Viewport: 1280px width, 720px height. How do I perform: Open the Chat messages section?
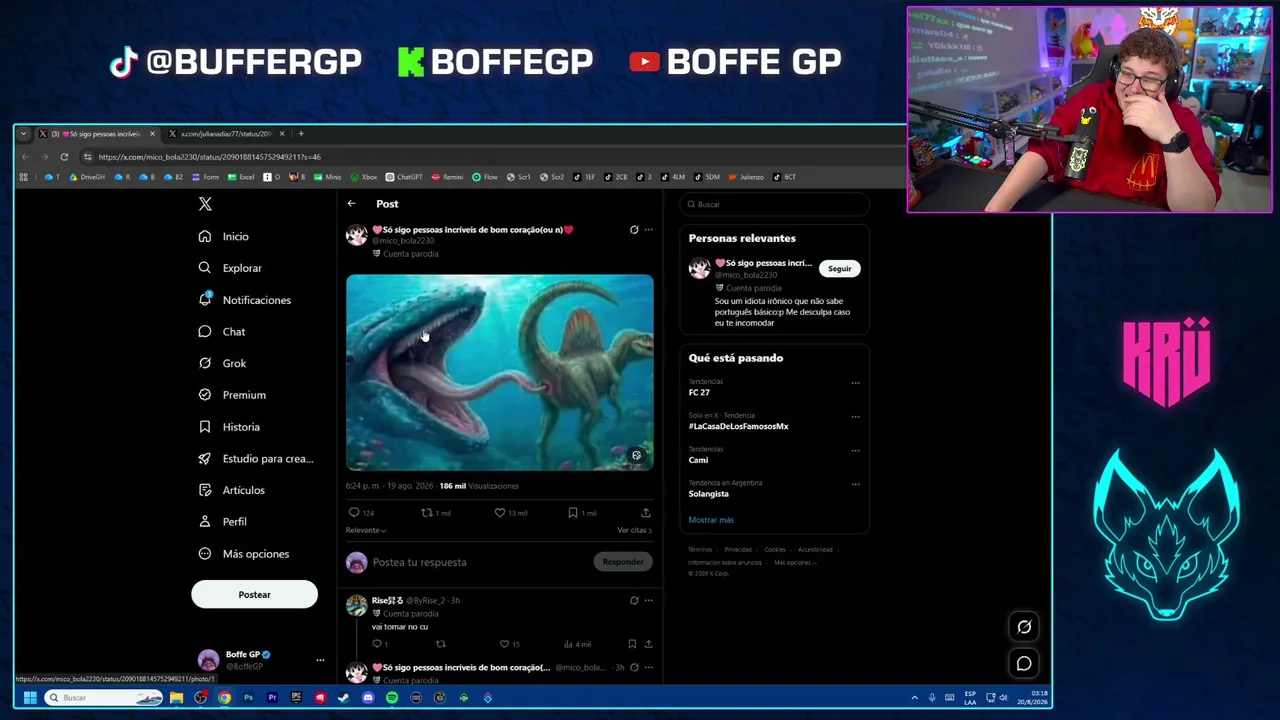[x=221, y=332]
